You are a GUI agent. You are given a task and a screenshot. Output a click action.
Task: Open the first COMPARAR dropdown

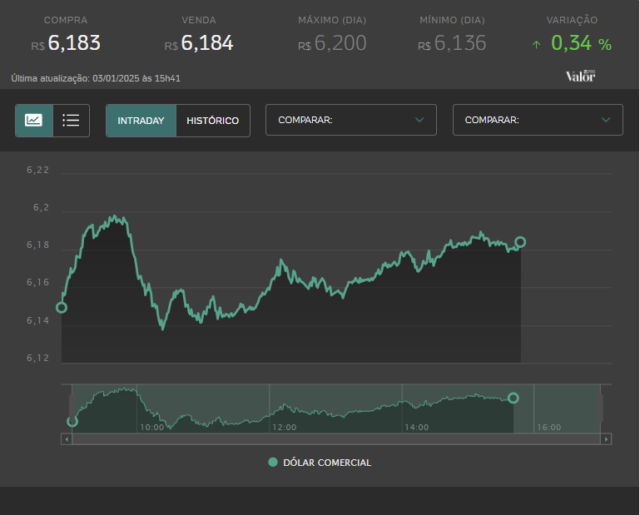351,120
